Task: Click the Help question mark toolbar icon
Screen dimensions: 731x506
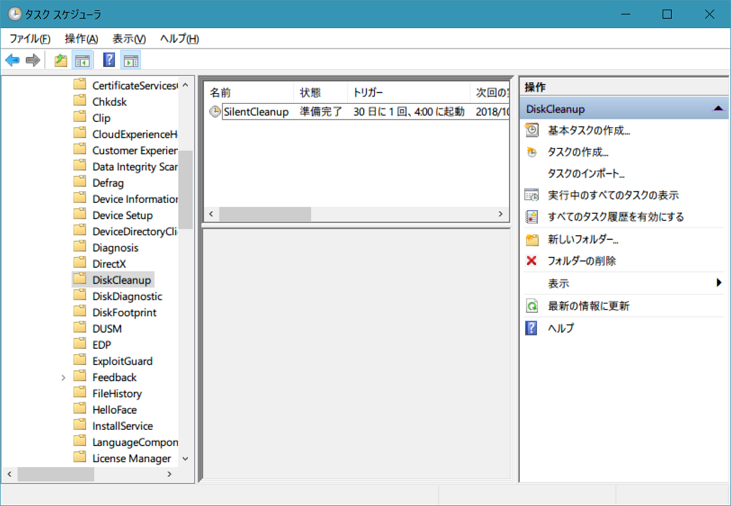Action: pos(109,60)
